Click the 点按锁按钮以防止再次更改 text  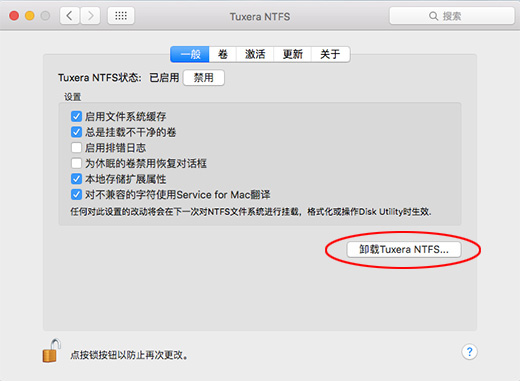pyautogui.click(x=129, y=355)
